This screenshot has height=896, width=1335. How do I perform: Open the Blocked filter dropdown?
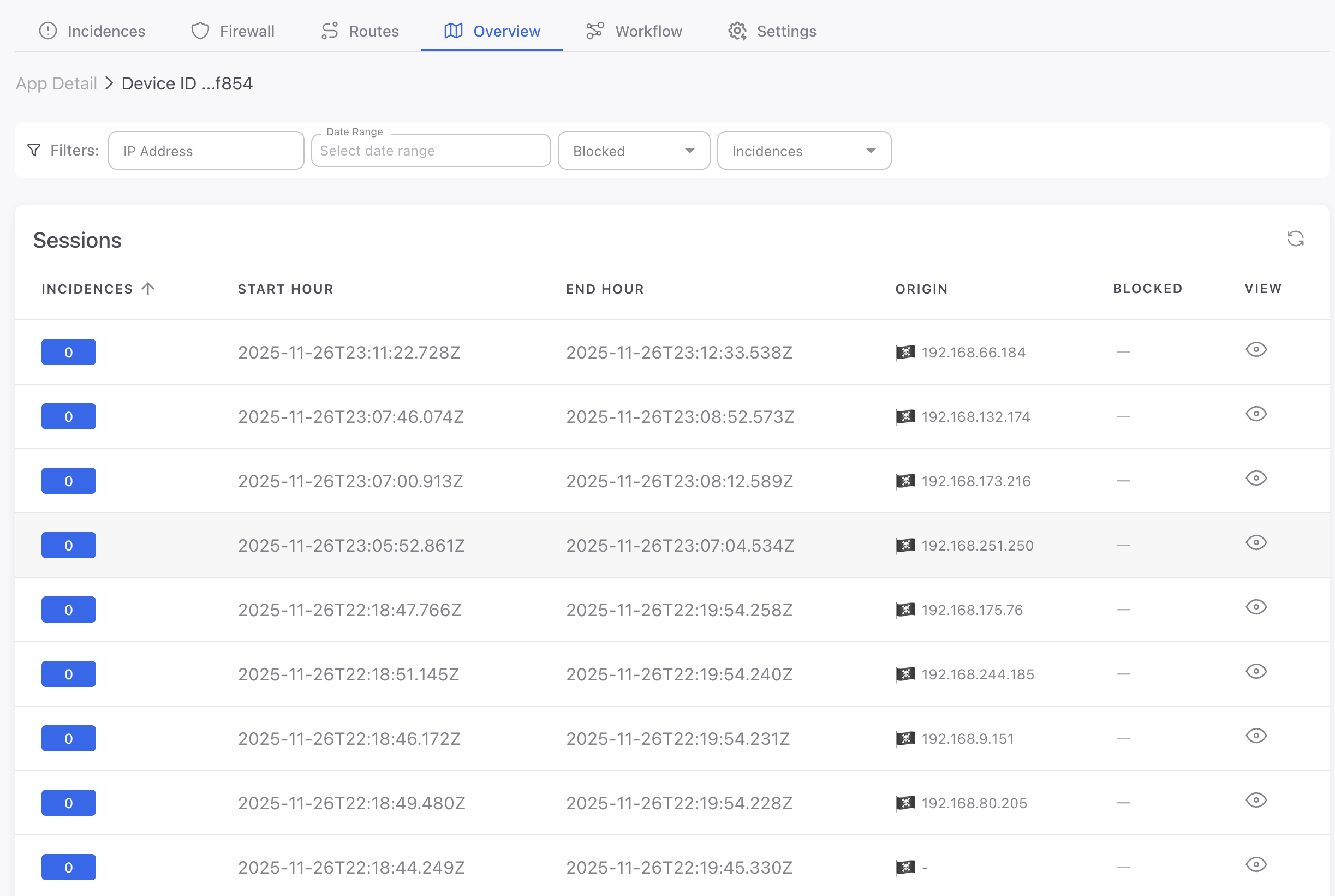click(x=633, y=150)
